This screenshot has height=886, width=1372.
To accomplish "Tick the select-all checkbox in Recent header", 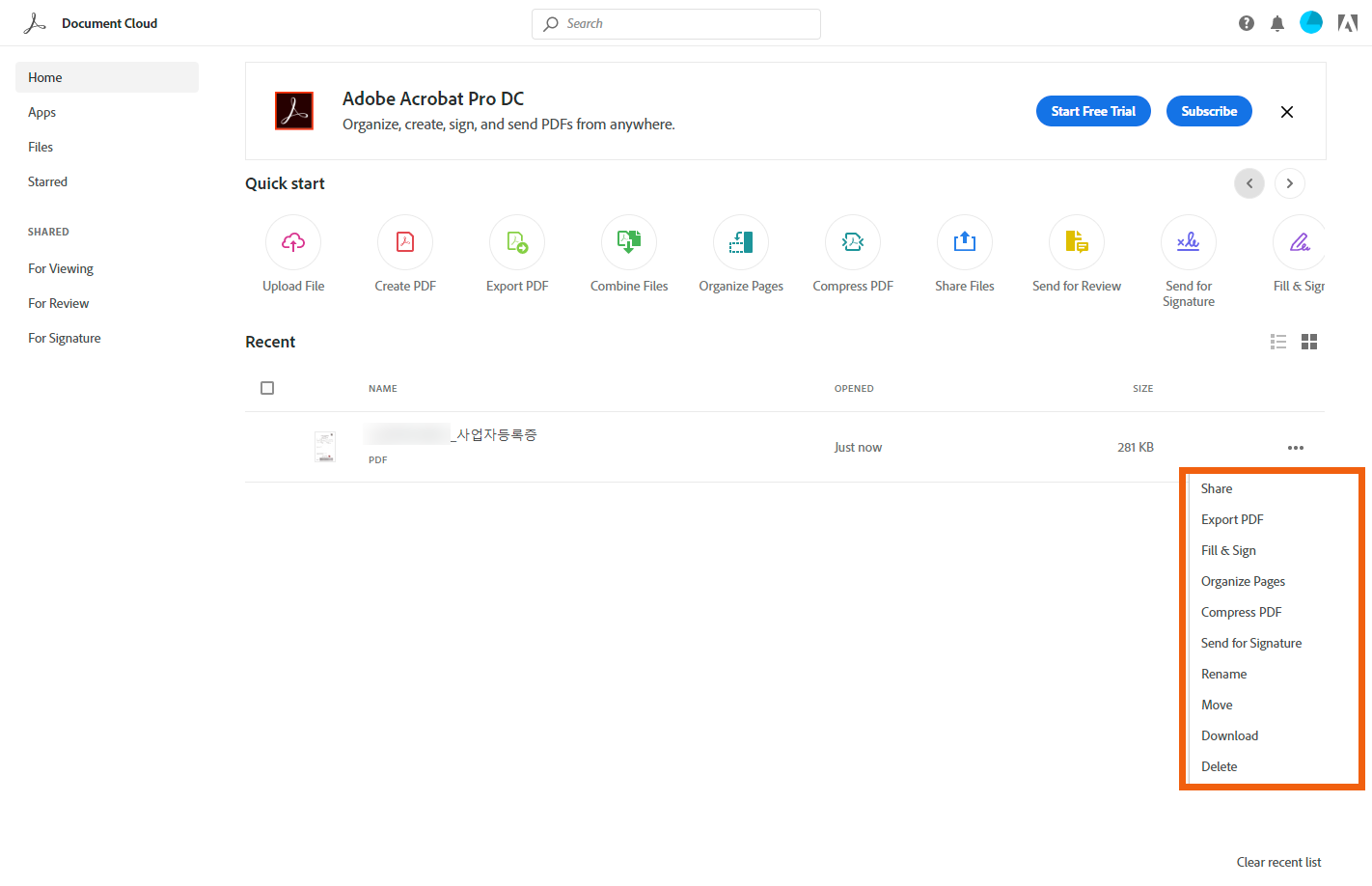I will [x=267, y=388].
